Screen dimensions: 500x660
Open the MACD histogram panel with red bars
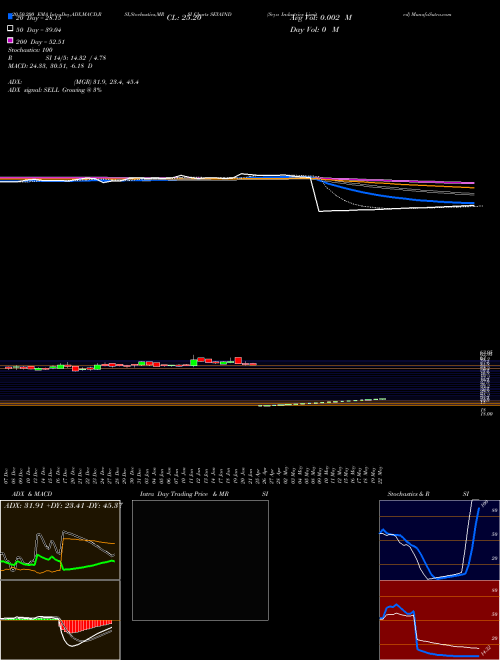coord(60,620)
